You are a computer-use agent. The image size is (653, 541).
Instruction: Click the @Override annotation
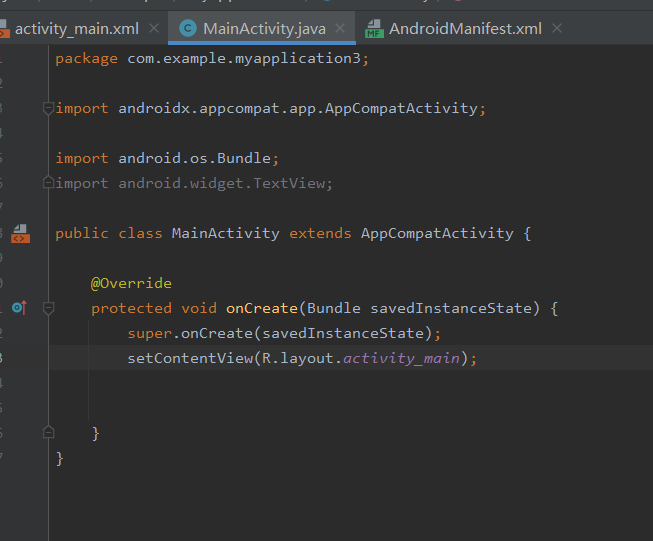click(131, 283)
